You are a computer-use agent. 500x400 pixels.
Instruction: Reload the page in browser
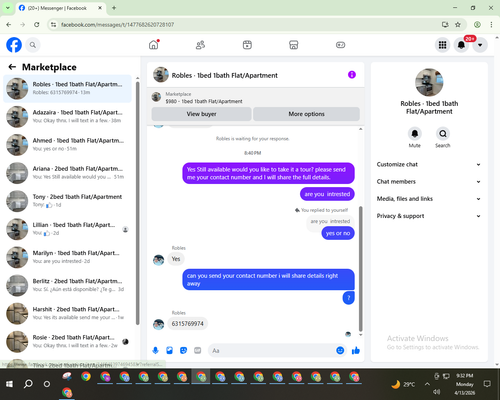pos(37,25)
